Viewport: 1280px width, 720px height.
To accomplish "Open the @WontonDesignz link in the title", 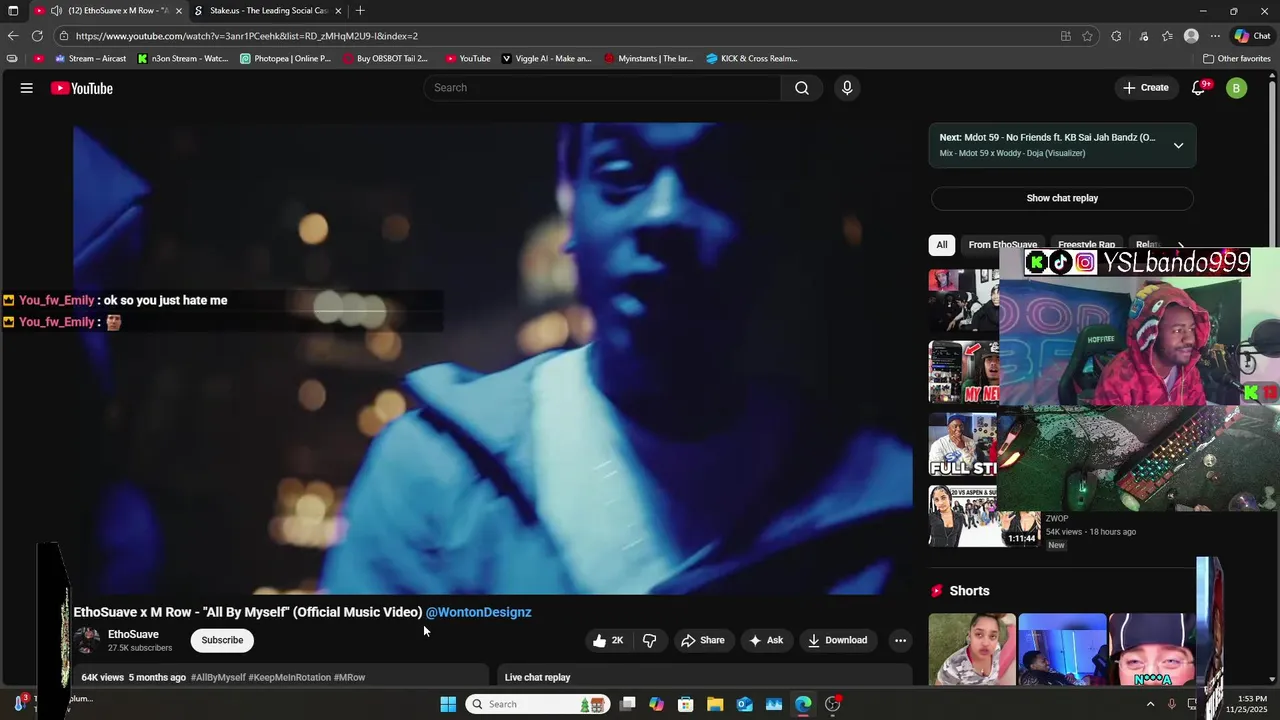I will click(478, 612).
